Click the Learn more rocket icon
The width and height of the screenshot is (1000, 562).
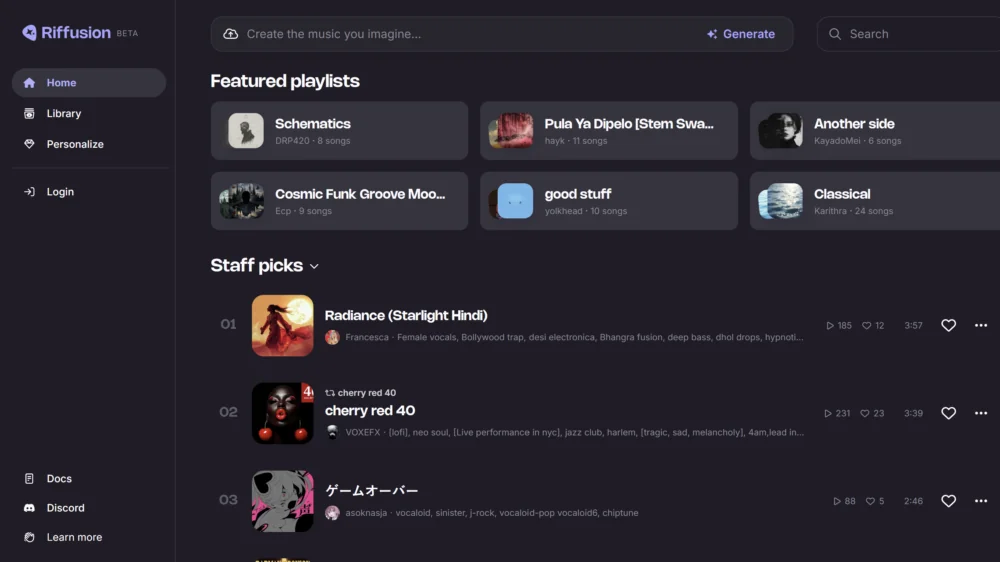click(29, 537)
